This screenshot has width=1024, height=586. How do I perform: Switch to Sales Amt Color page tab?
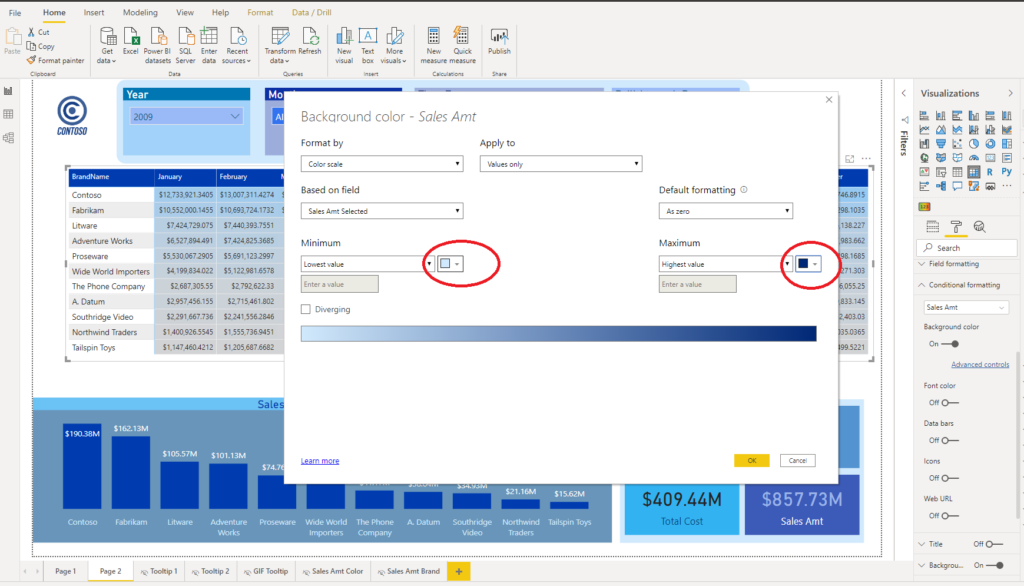pos(332,571)
